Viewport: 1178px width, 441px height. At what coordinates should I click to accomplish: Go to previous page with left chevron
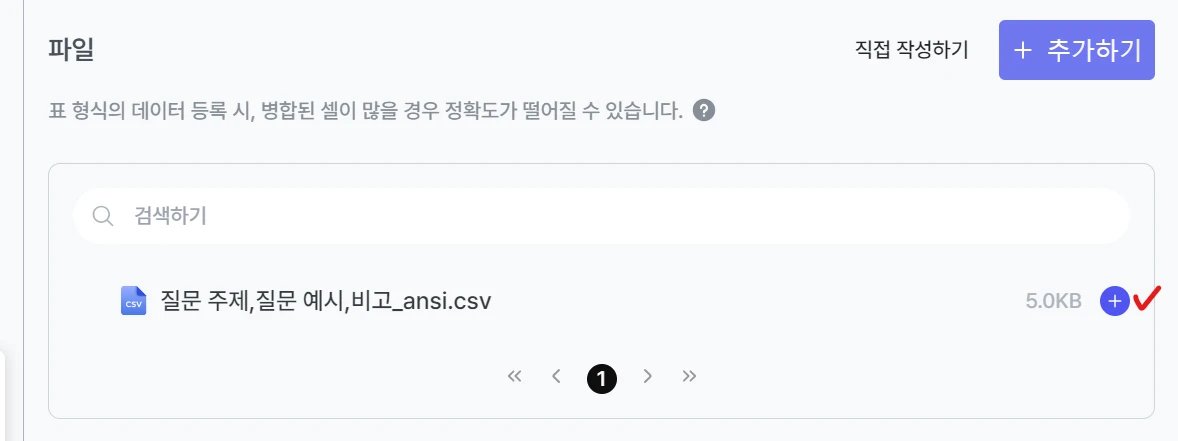tap(556, 376)
